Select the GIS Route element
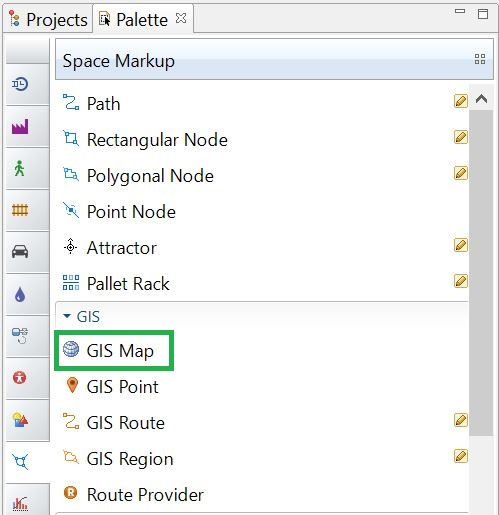Viewport: 499px width, 515px height. tap(114, 423)
